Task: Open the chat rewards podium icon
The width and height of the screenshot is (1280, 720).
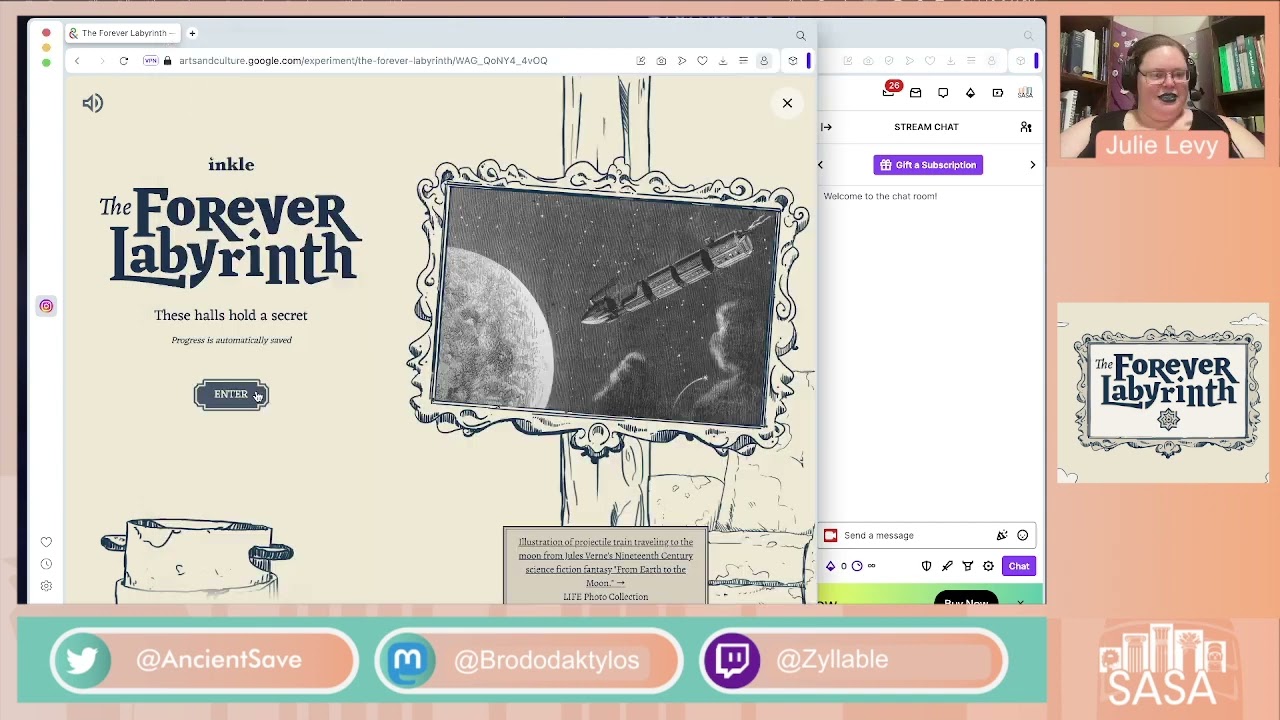Action: [968, 566]
